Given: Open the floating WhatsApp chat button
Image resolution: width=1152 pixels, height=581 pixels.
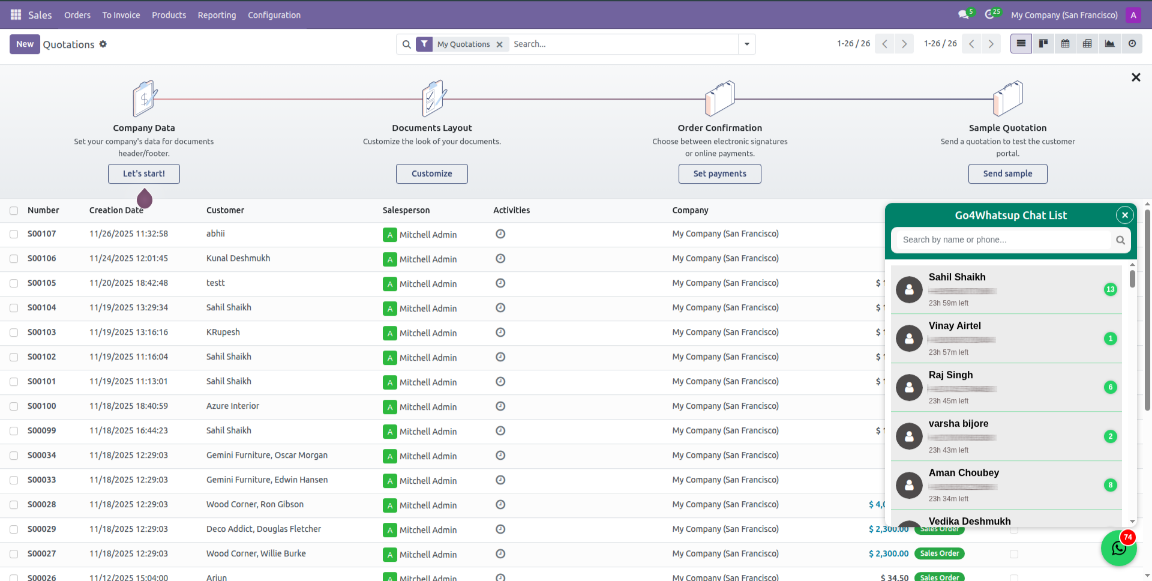Looking at the screenshot, I should [x=1118, y=548].
